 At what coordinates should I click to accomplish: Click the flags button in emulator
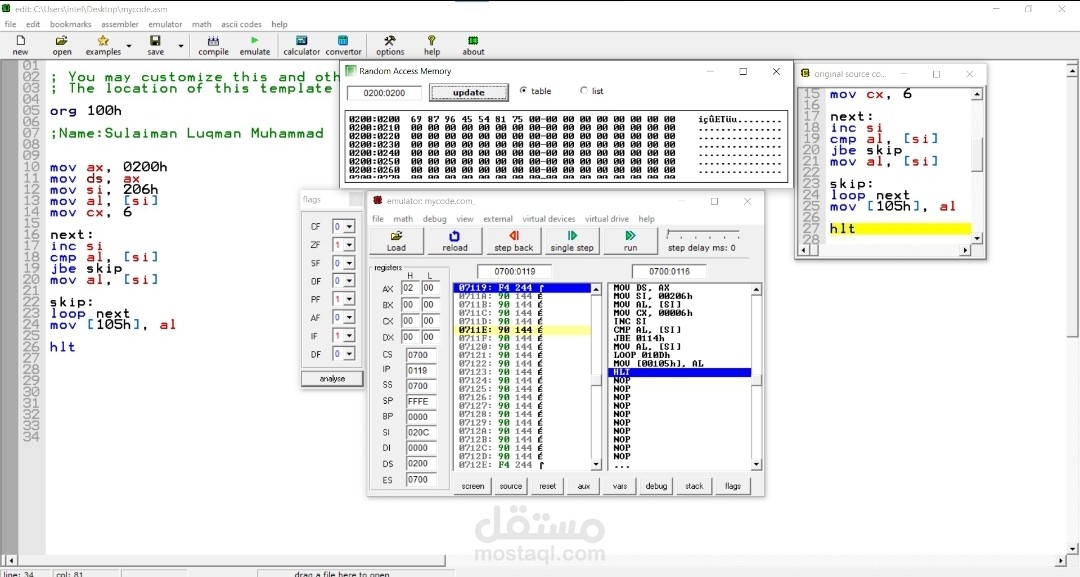pyautogui.click(x=733, y=486)
